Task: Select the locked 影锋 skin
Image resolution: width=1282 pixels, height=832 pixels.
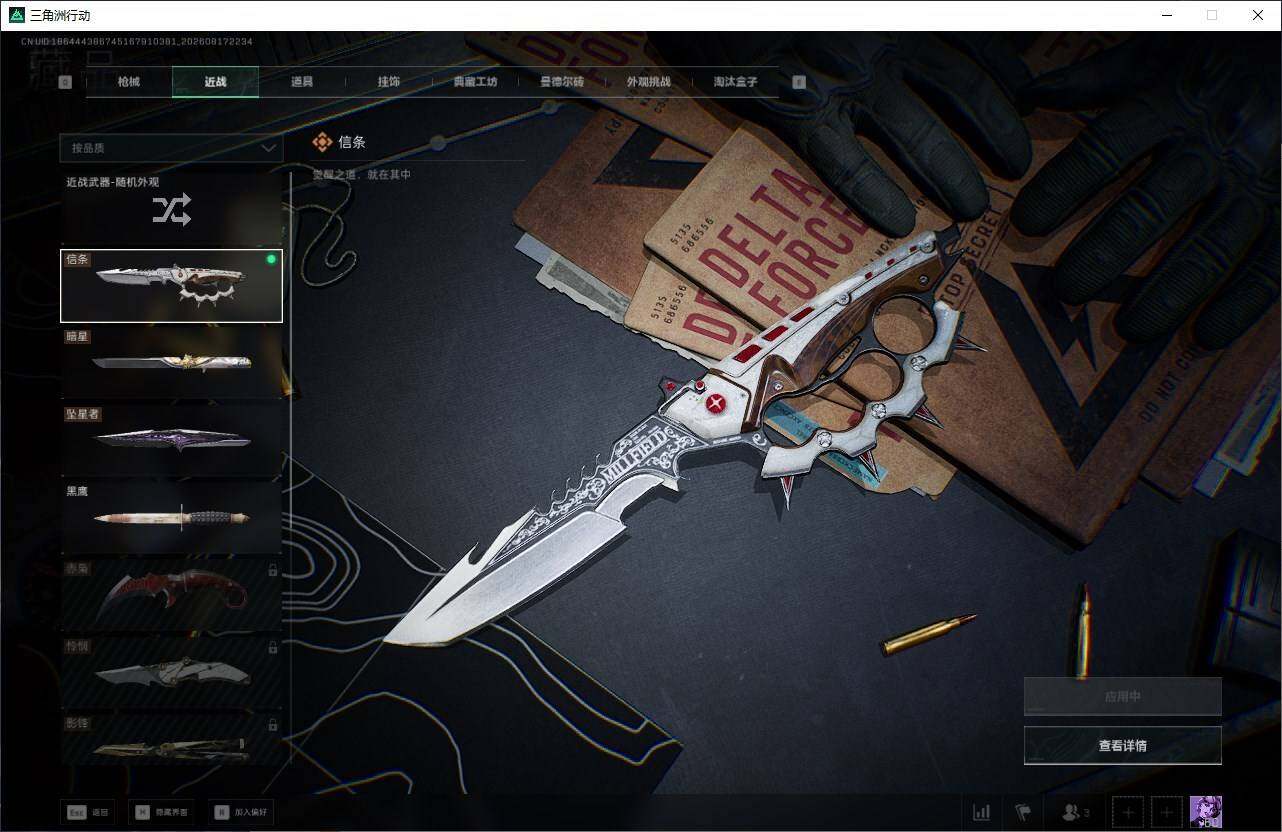Action: pyautogui.click(x=171, y=740)
